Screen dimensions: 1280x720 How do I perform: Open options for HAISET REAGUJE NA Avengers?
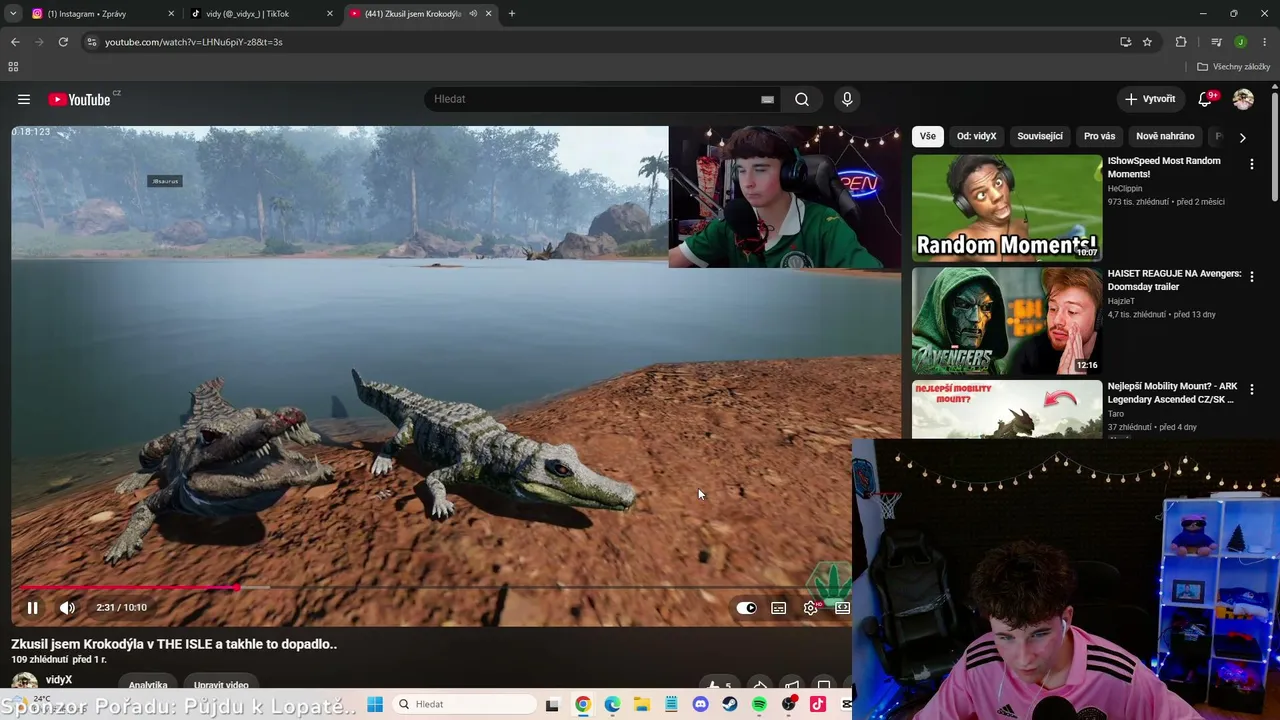pyautogui.click(x=1251, y=276)
